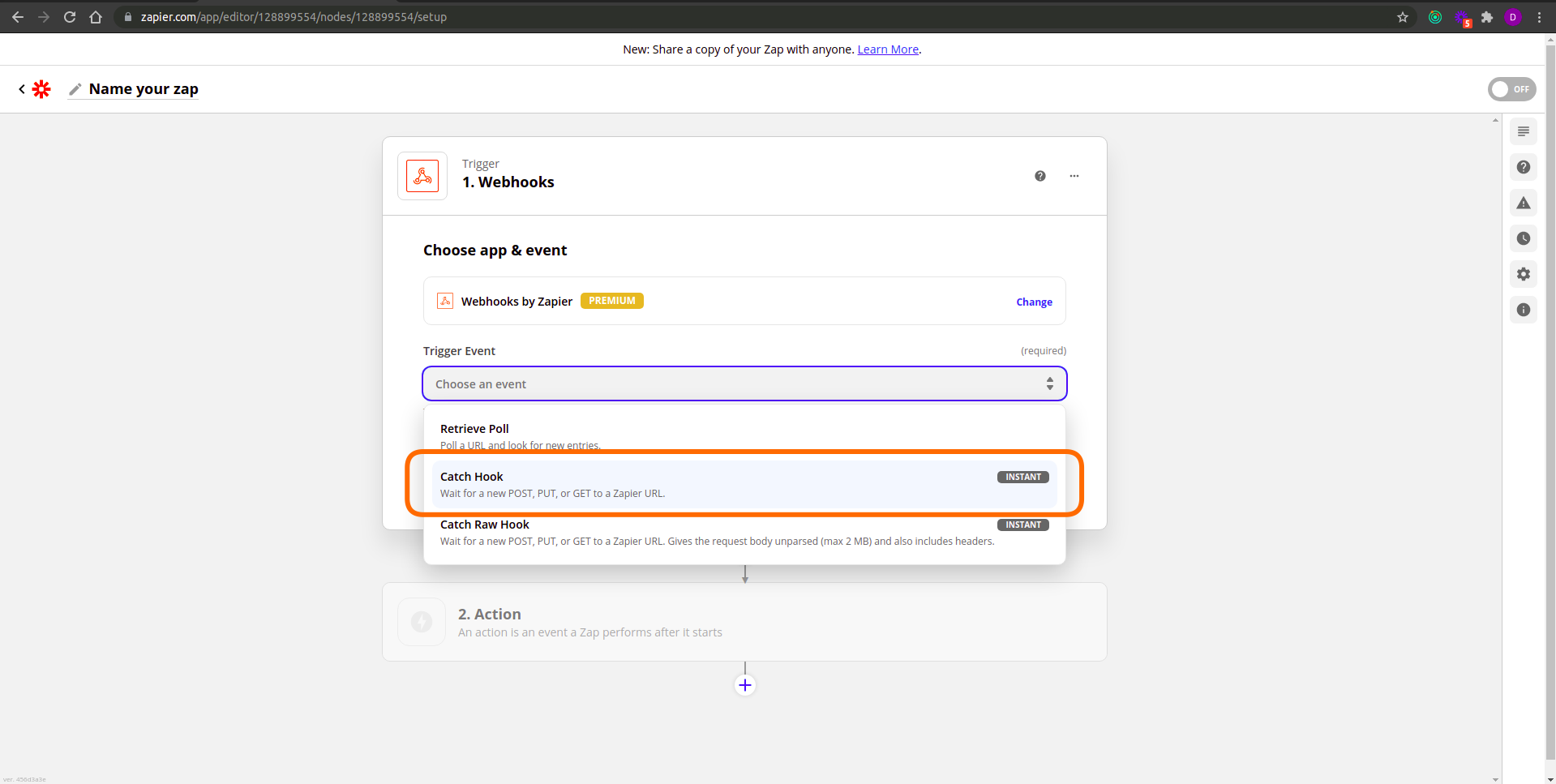Image resolution: width=1556 pixels, height=784 pixels.
Task: Click the small Webhooks by Zapier logo
Action: coord(445,301)
